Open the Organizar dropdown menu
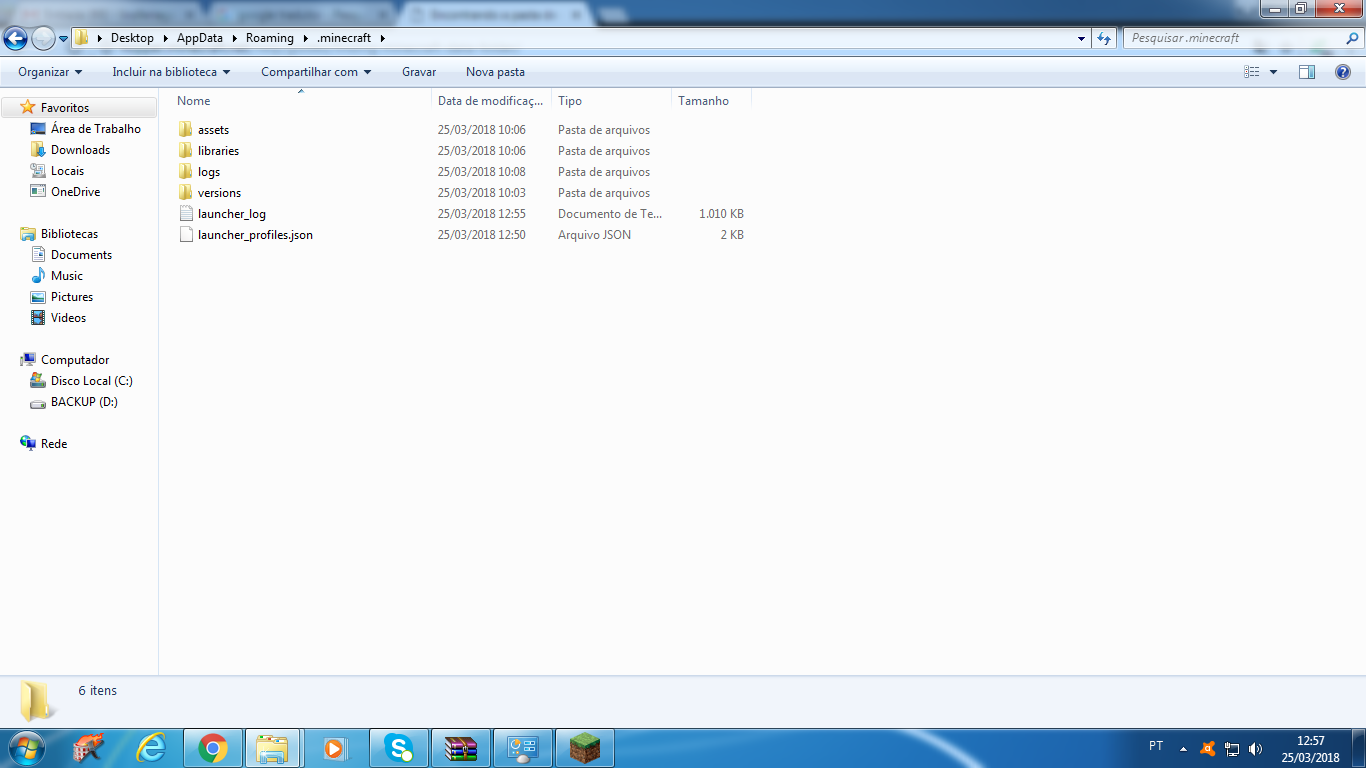Screen dimensions: 1366x768 pos(50,72)
